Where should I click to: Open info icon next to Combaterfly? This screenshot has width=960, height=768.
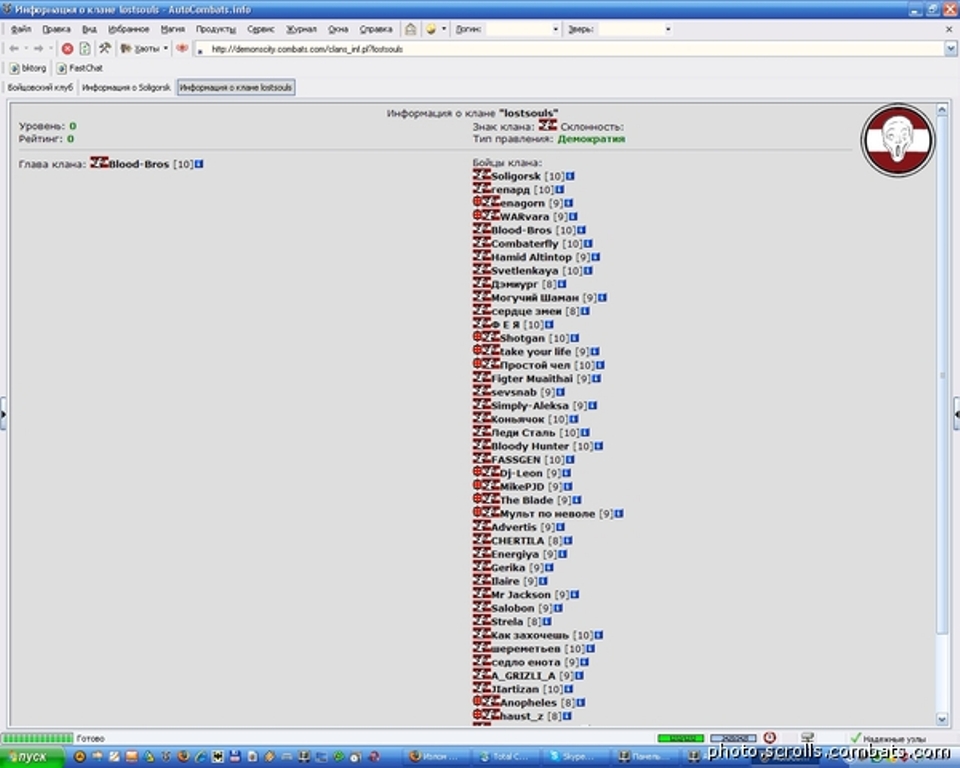coord(588,244)
